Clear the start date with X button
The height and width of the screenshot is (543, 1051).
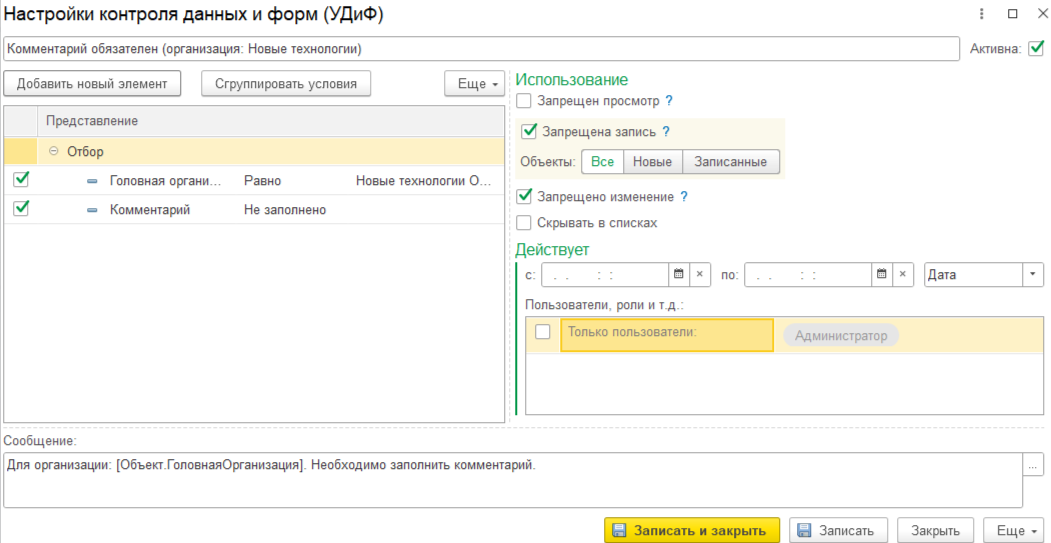coord(700,275)
